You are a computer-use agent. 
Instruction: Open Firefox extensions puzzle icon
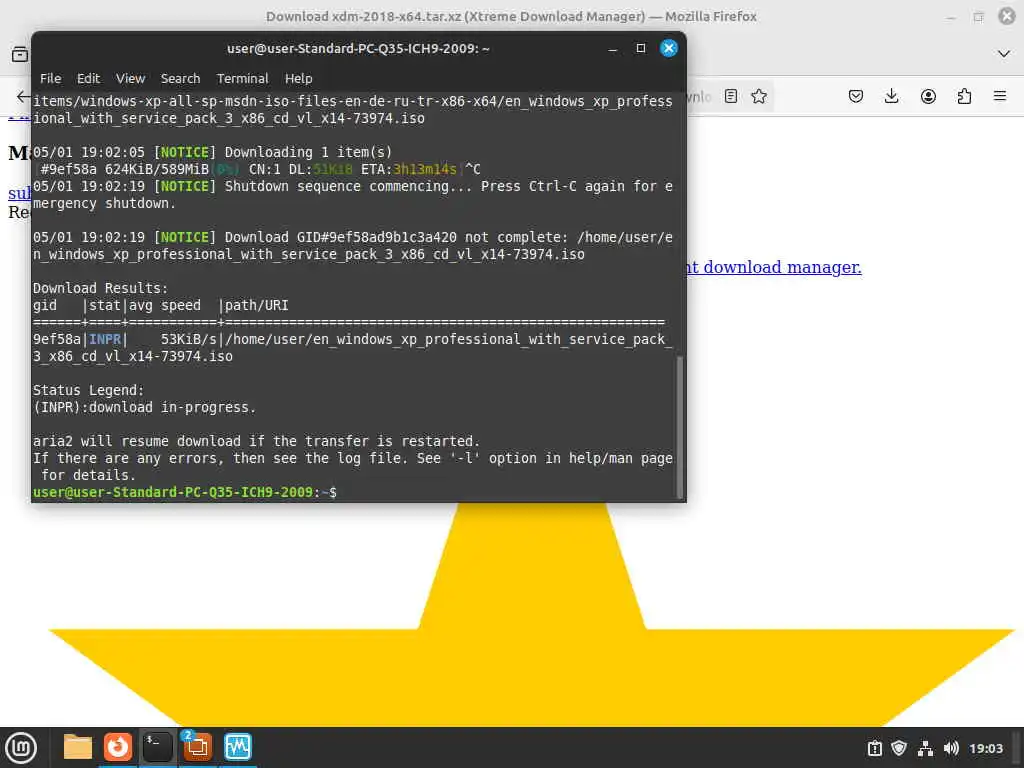964,97
